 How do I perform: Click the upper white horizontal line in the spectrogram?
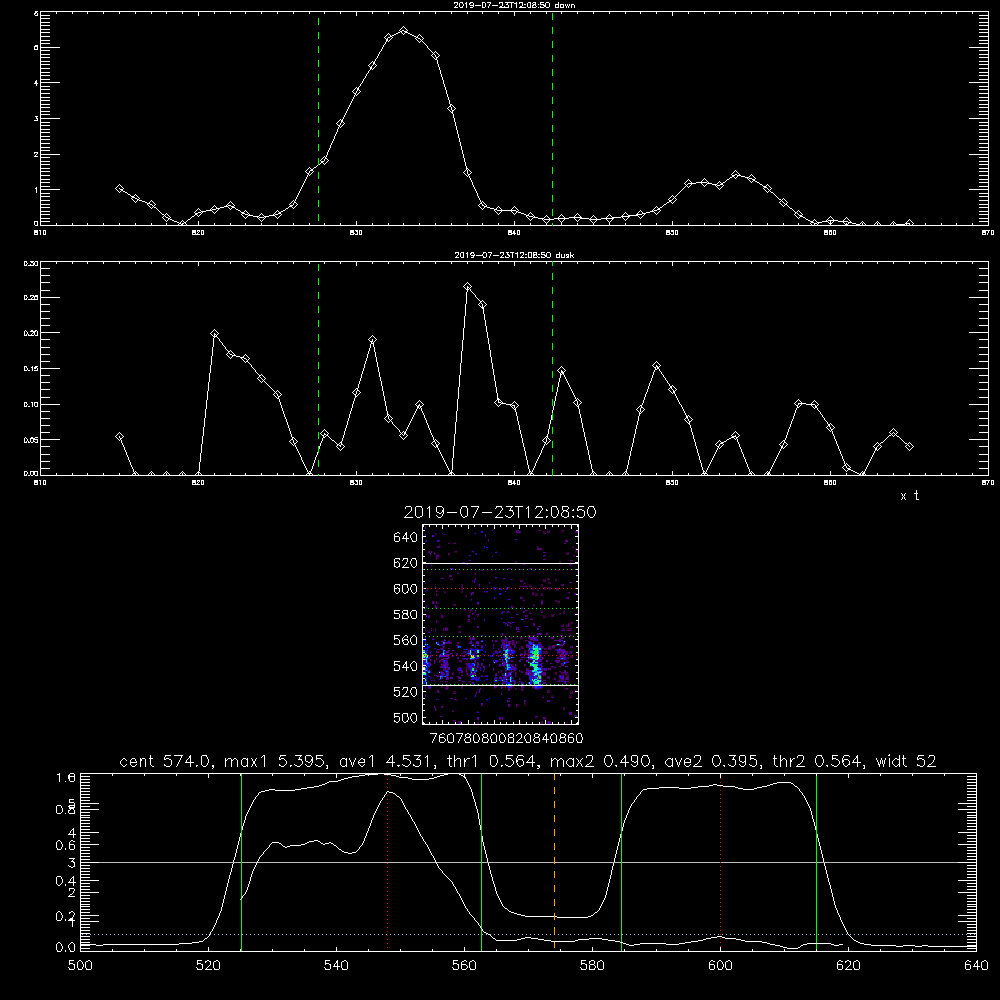[x=501, y=563]
